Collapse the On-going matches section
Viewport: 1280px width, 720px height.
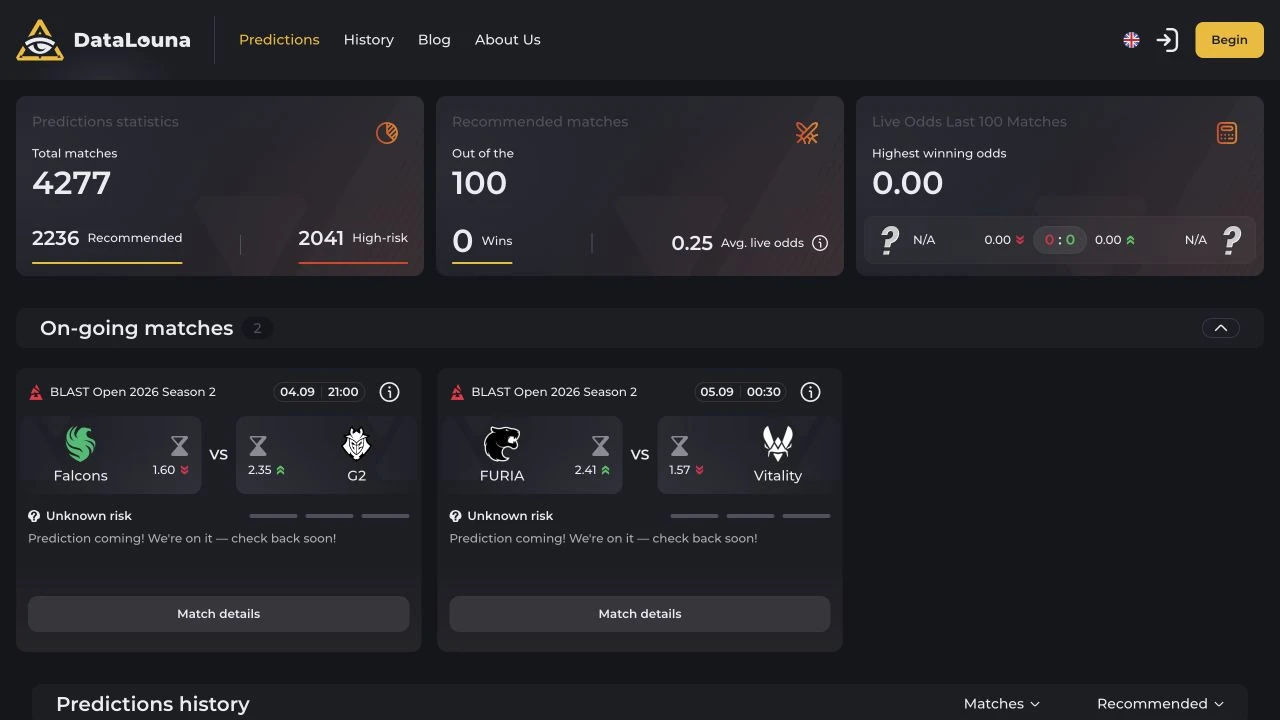pos(1220,328)
